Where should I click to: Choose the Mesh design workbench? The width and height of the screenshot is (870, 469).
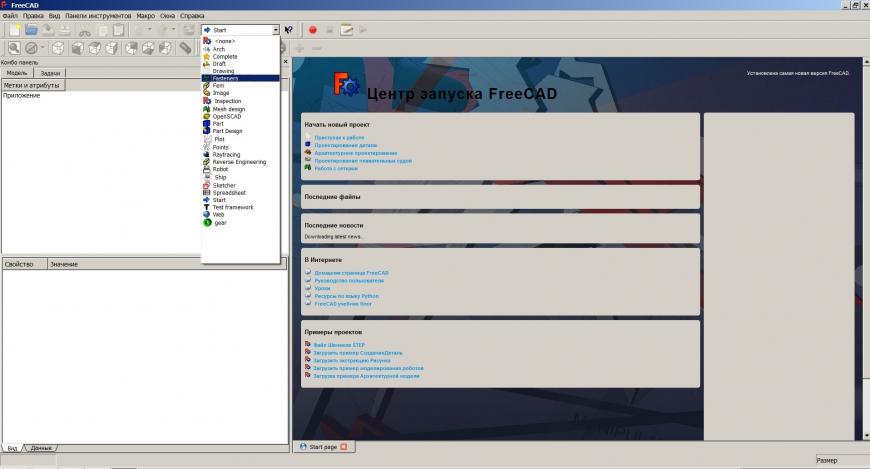pos(240,109)
